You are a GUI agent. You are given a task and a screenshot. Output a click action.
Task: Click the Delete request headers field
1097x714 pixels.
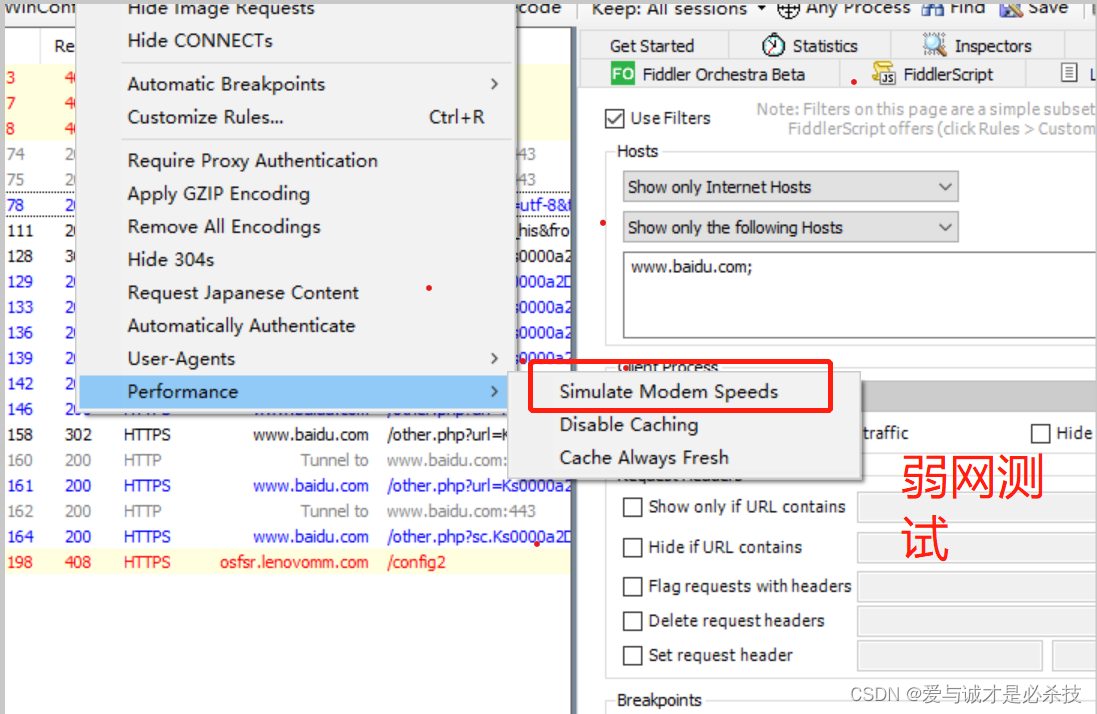(x=977, y=621)
